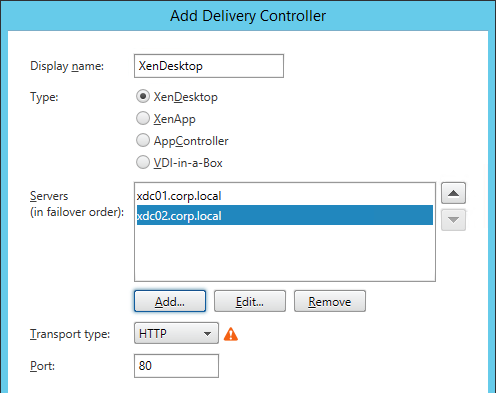Choose the XenApp type option
The width and height of the screenshot is (496, 393).
(143, 118)
